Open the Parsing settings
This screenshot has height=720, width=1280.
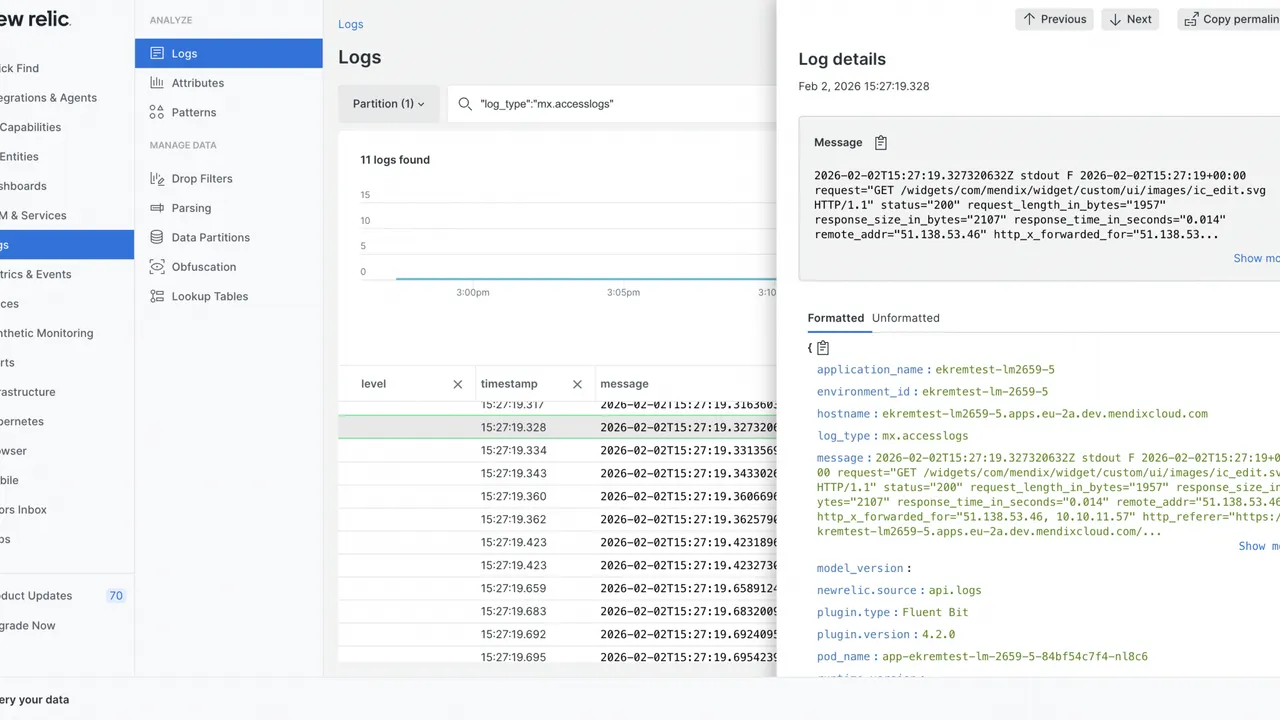pyautogui.click(x=191, y=208)
